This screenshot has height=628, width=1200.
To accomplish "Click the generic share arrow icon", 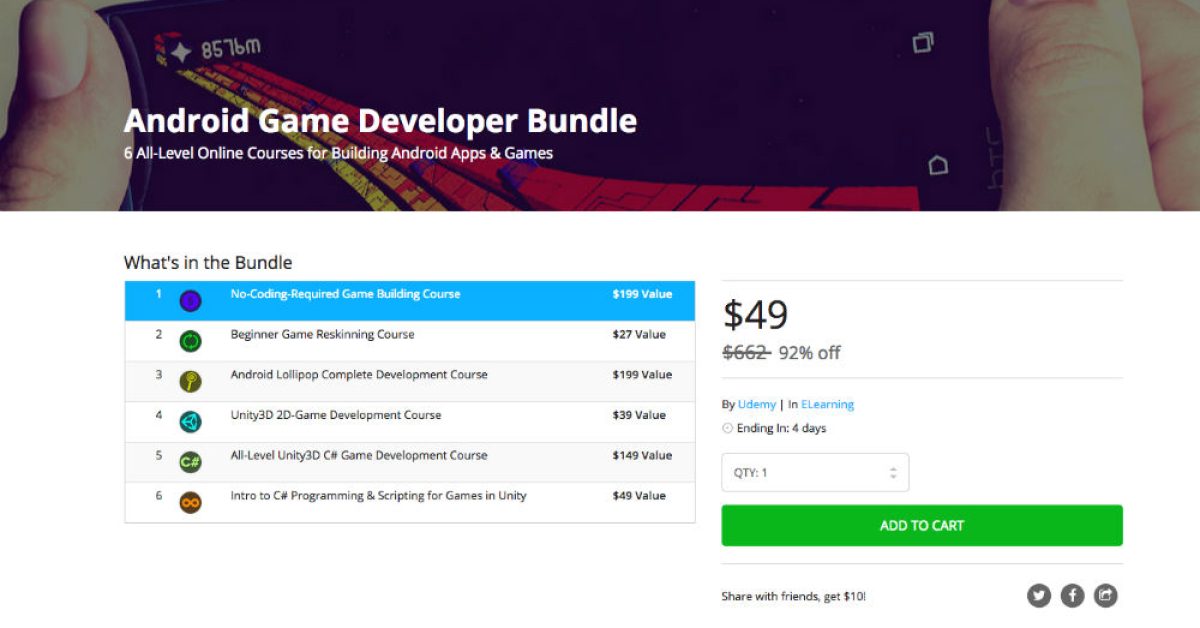I will pyautogui.click(x=1105, y=596).
